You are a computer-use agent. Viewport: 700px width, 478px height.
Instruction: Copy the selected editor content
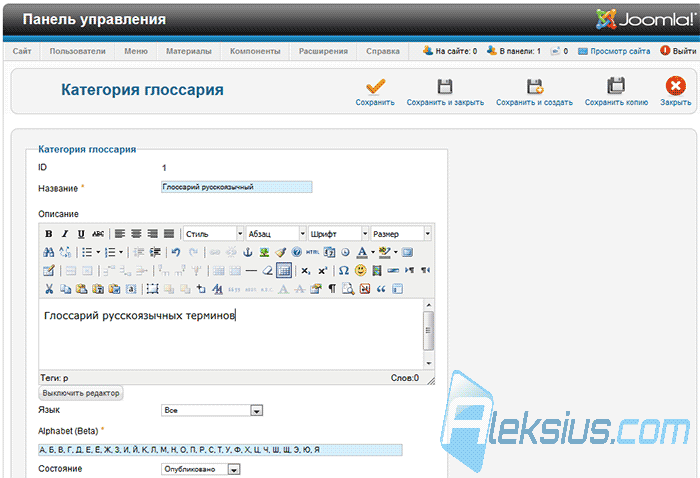tap(65, 289)
